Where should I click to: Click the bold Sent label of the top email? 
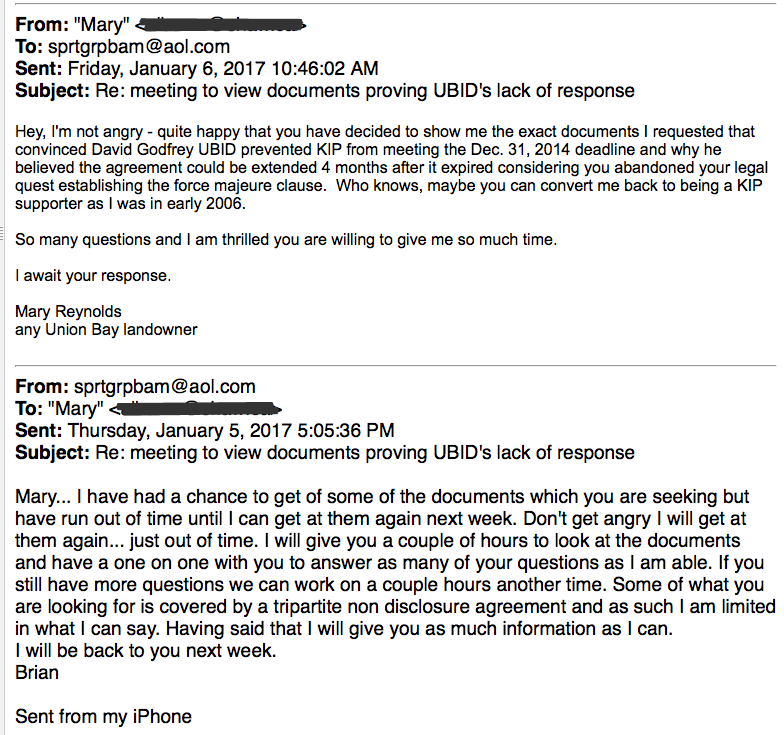(38, 69)
